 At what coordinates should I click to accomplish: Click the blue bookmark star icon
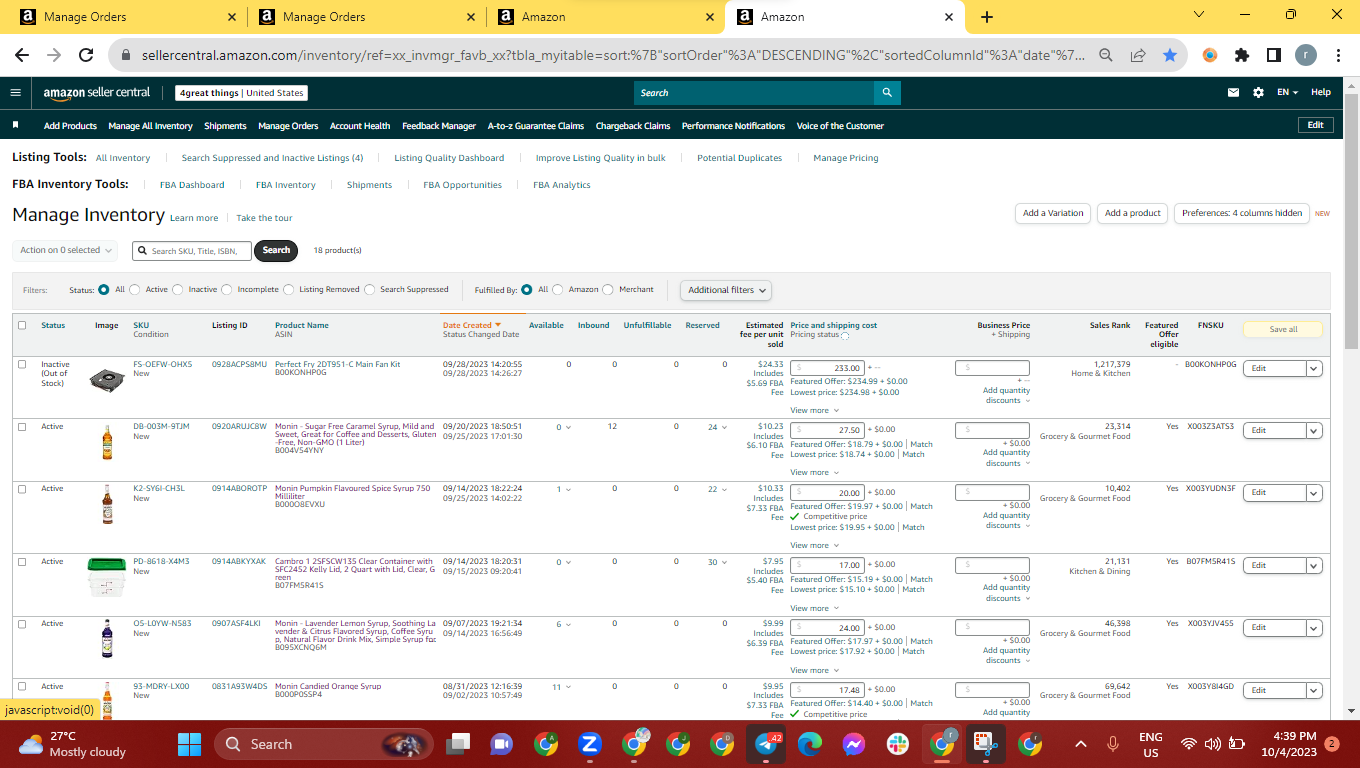[x=1170, y=56]
